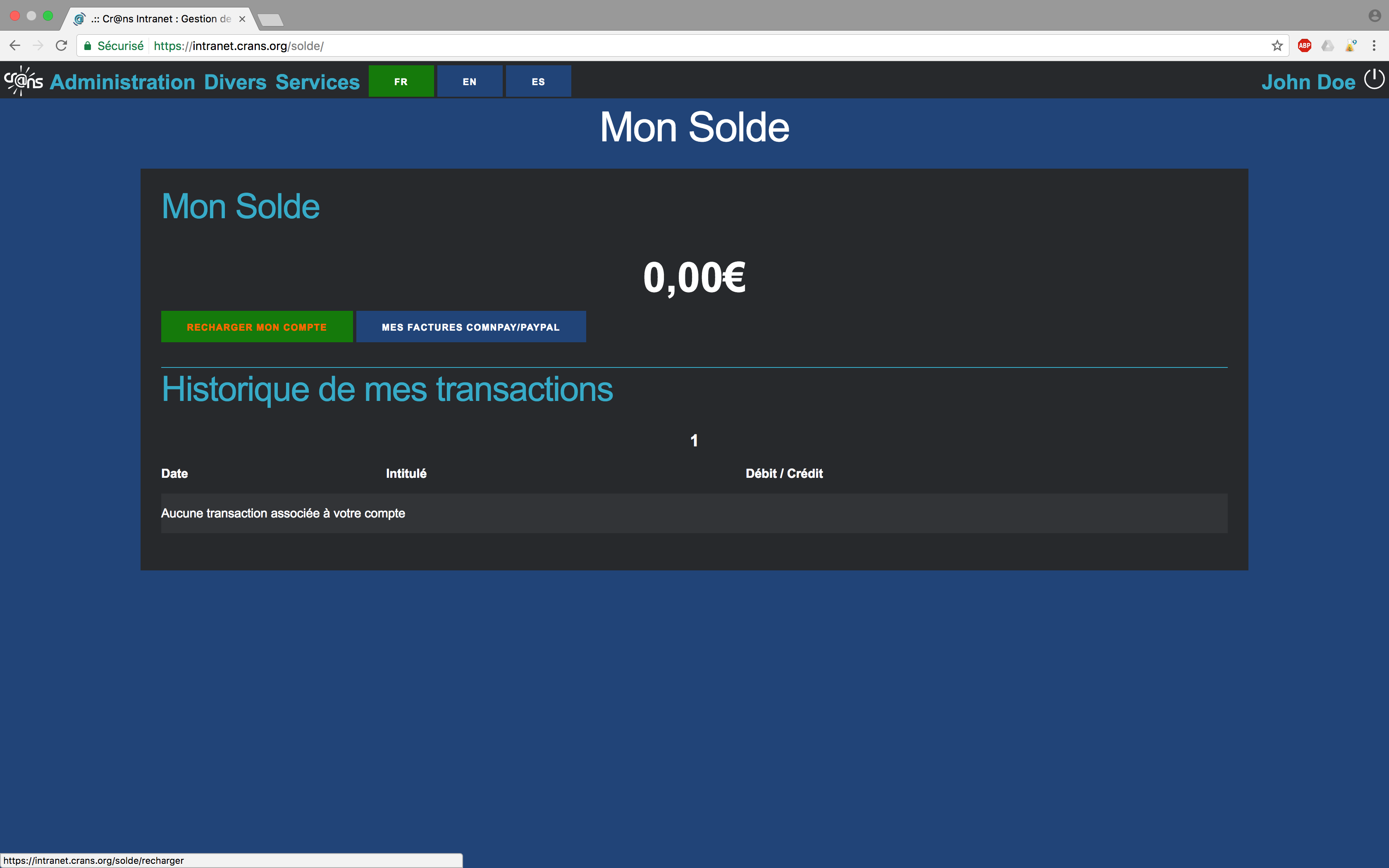The image size is (1389, 868).
Task: Close the Cr@ns Intranet tab
Action: [x=242, y=19]
